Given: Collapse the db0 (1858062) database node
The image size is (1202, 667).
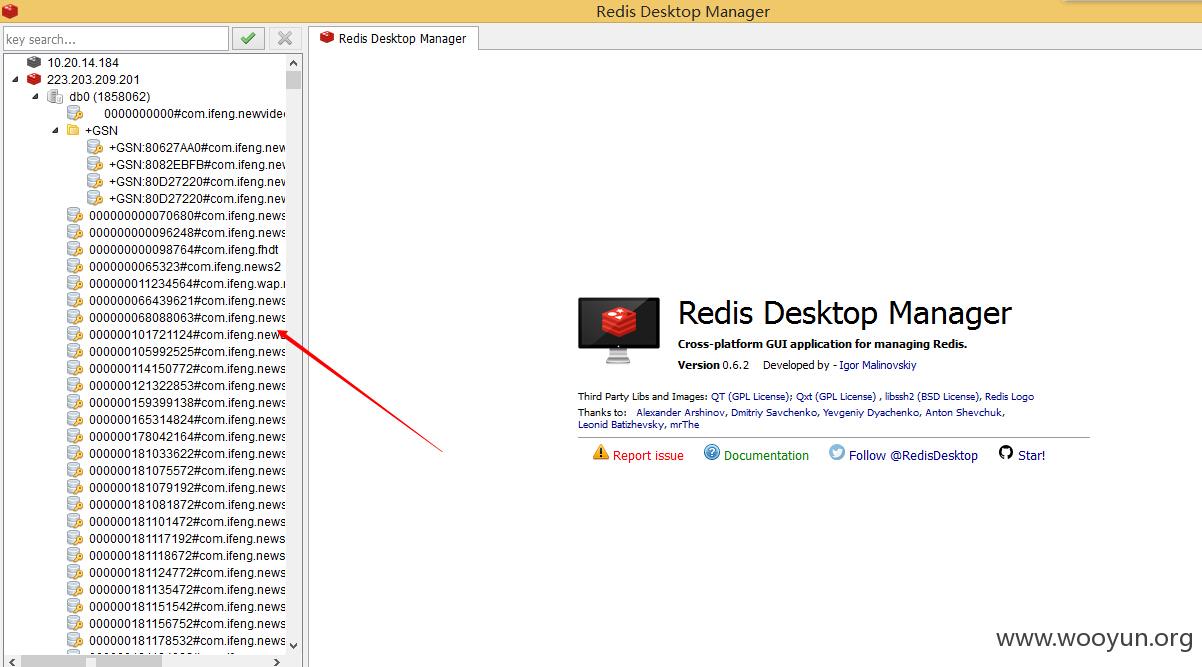Looking at the screenshot, I should click(35, 96).
